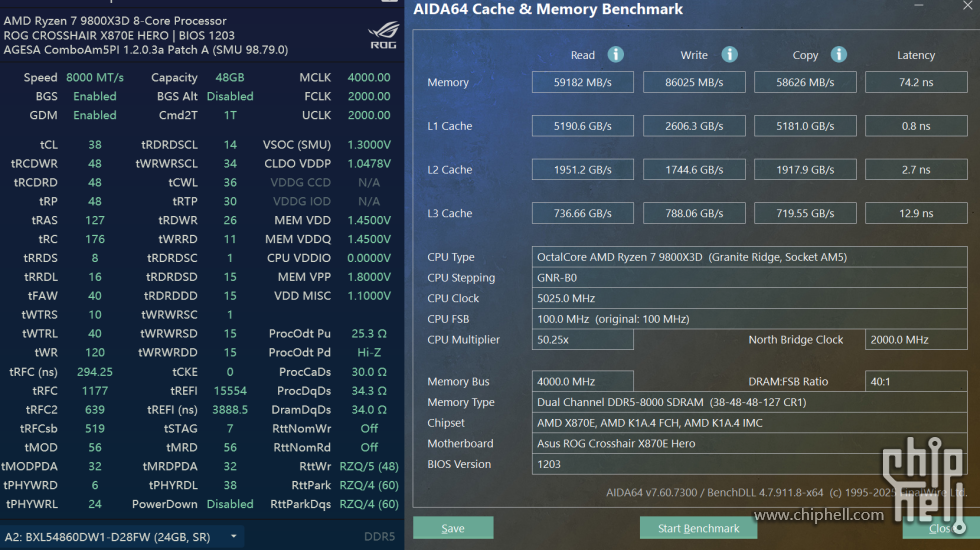Click the AIDA64 version text line

tap(786, 492)
